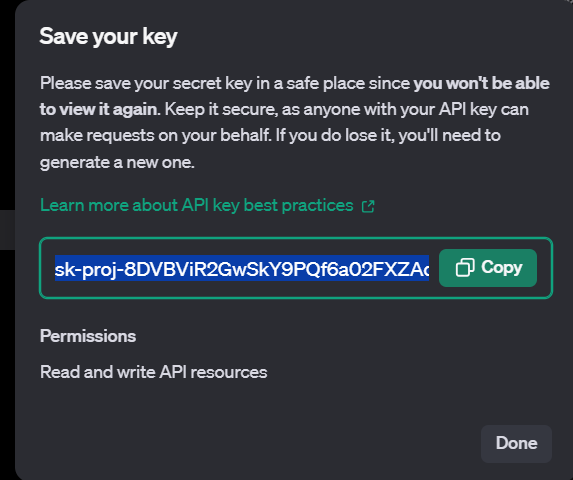Click the Permissions section label
This screenshot has height=480, width=573.
click(88, 336)
